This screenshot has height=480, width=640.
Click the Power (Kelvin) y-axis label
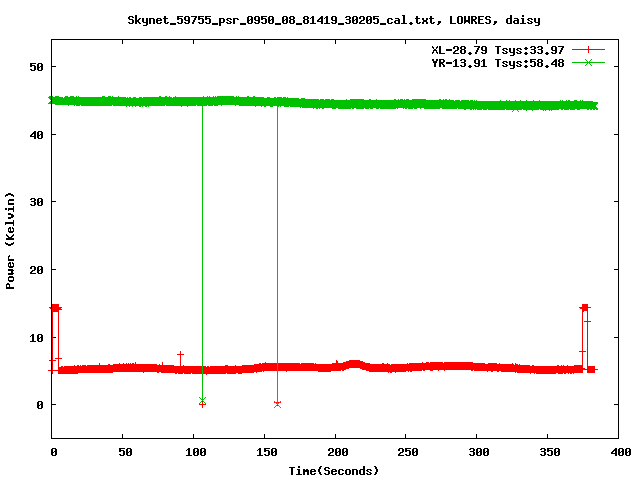(x=10, y=241)
